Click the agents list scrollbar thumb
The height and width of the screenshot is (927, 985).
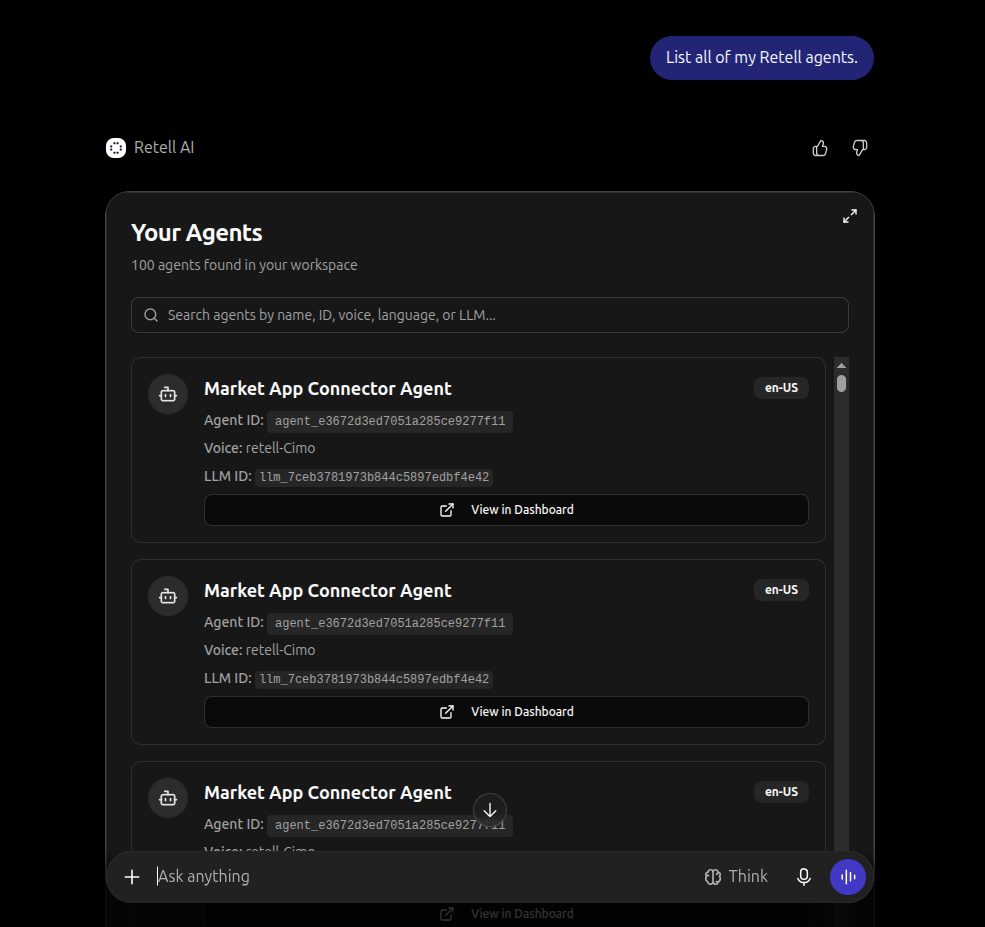(841, 383)
